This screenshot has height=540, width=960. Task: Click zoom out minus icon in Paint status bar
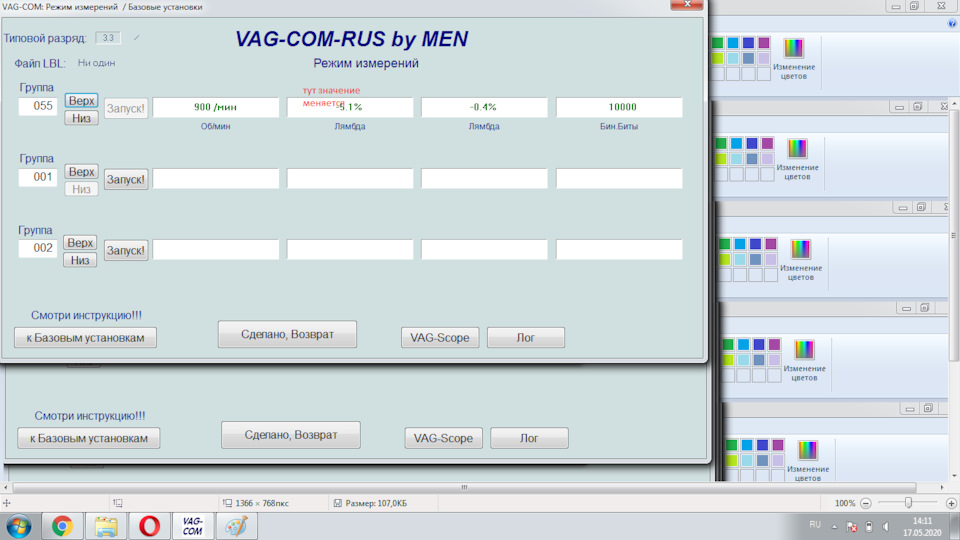[x=866, y=503]
